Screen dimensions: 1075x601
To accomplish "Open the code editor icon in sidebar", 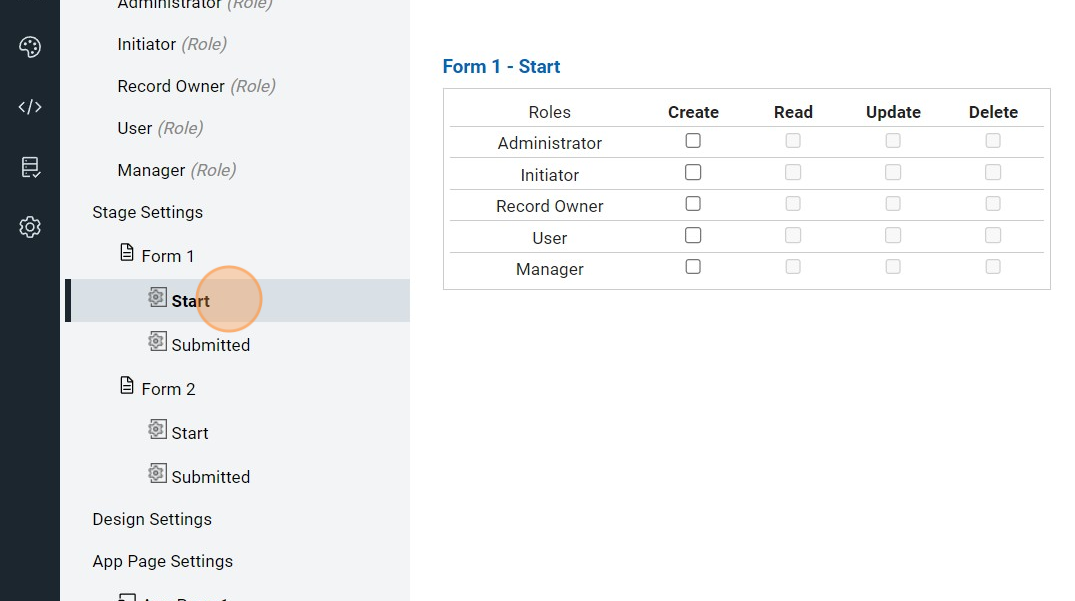I will [30, 107].
